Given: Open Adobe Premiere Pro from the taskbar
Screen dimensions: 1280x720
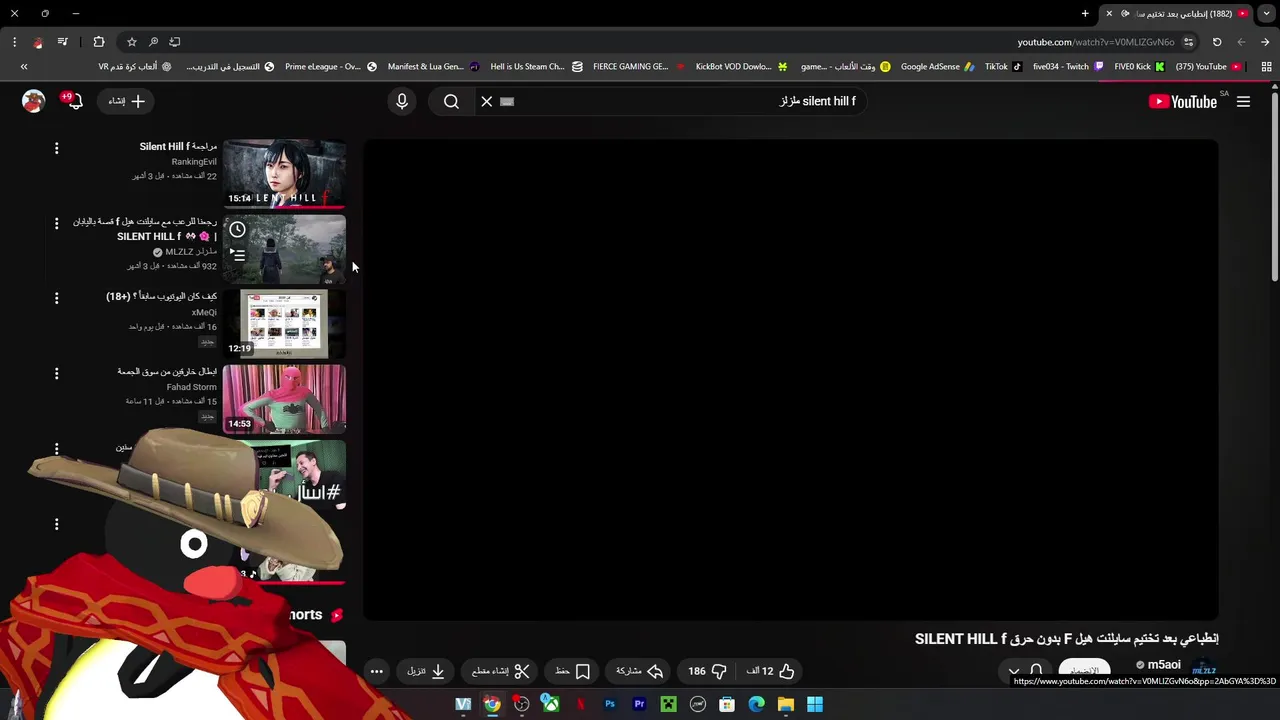Looking at the screenshot, I should point(639,704).
